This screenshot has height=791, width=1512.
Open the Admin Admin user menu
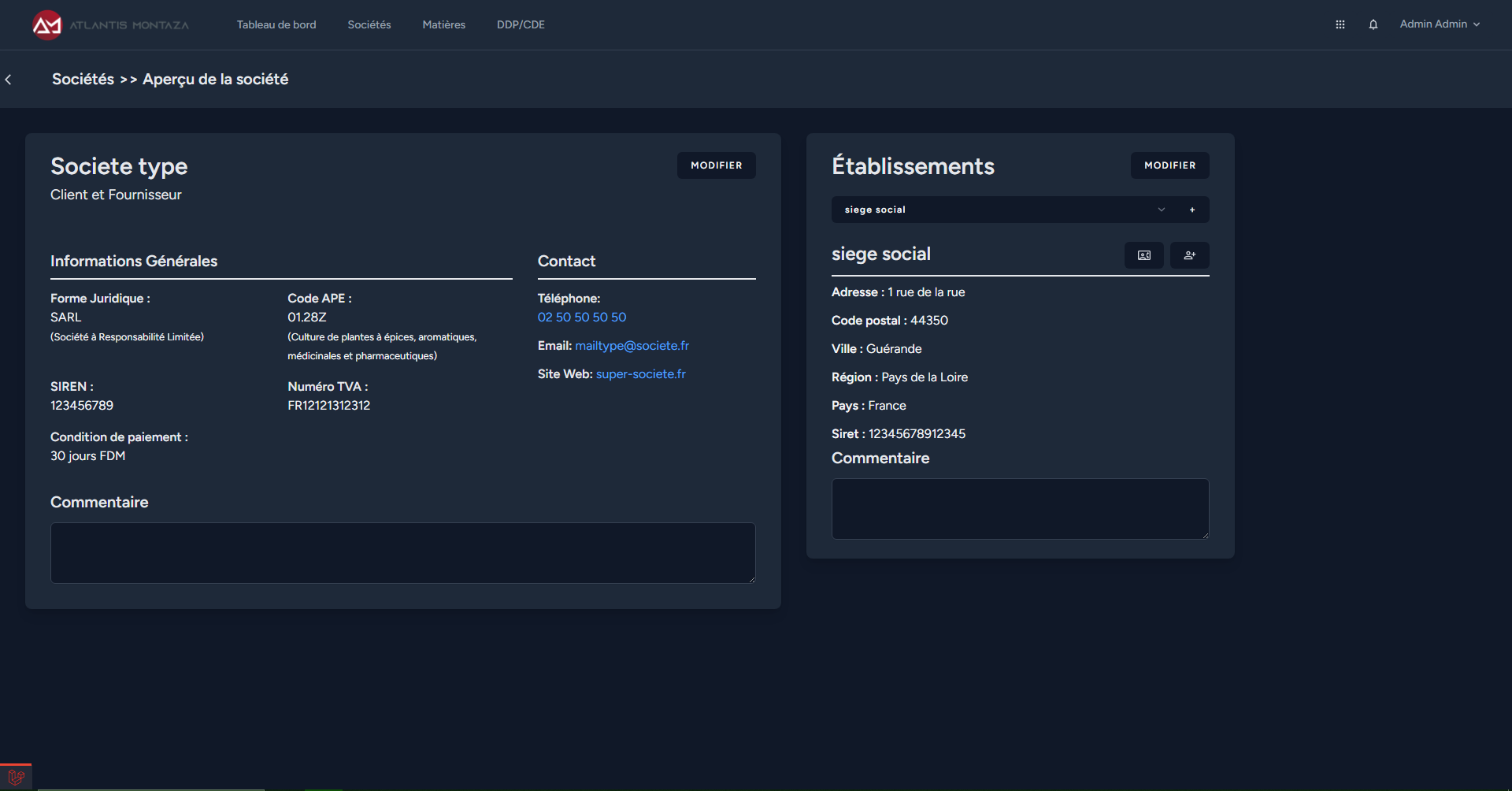pyautogui.click(x=1439, y=24)
